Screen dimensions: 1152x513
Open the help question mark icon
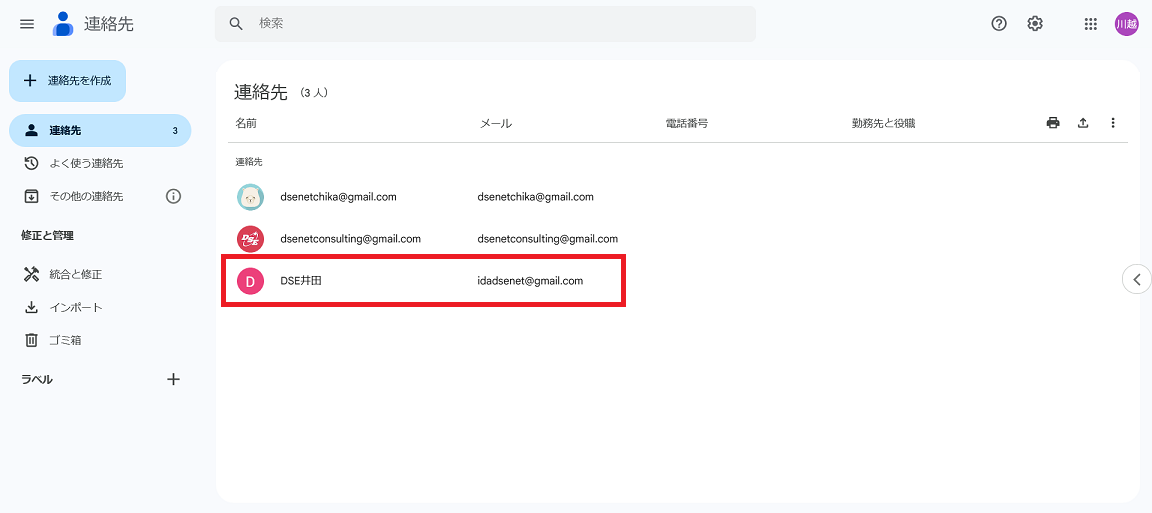pos(999,24)
